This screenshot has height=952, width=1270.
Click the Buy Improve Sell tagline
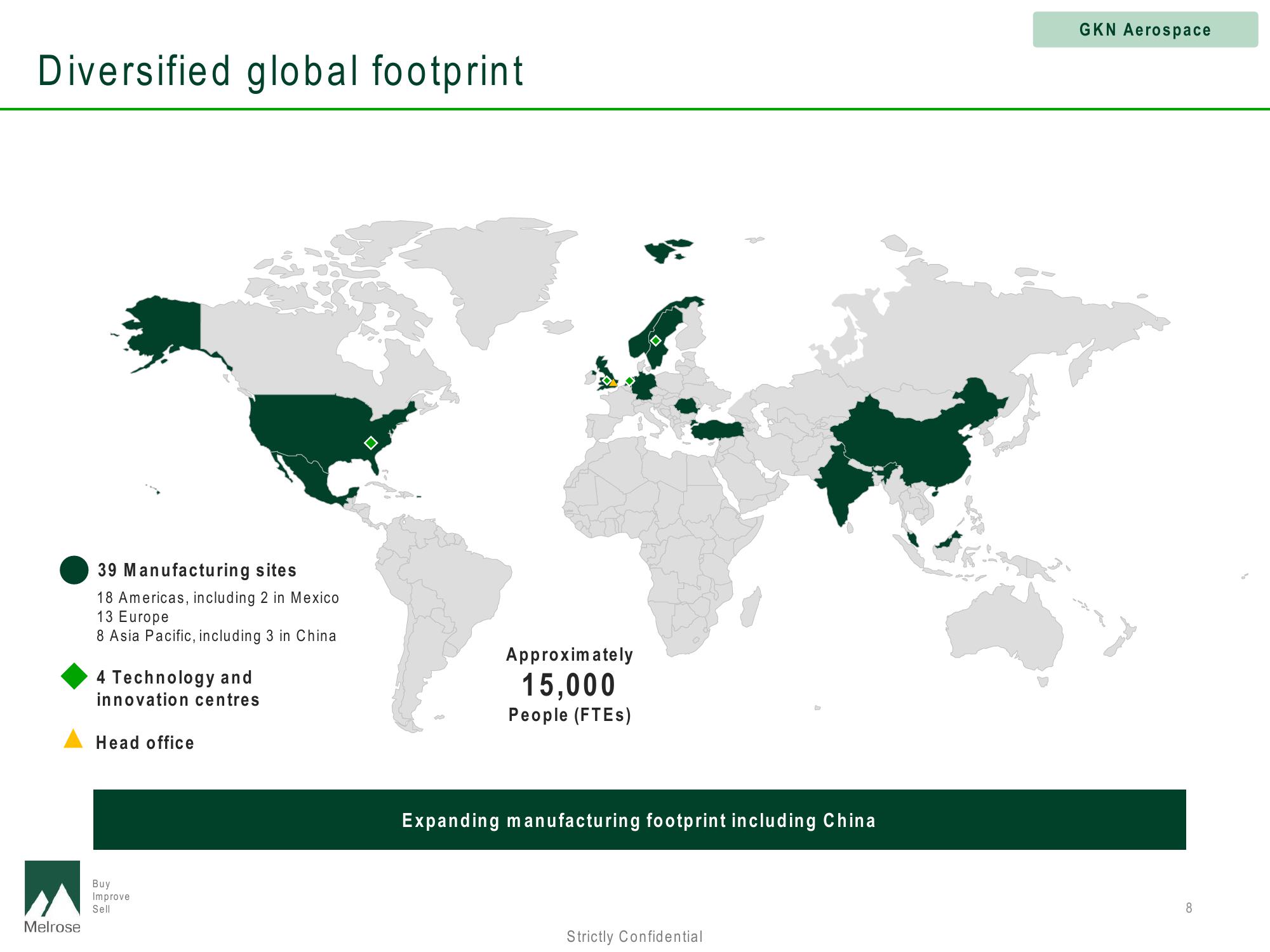coord(111,896)
